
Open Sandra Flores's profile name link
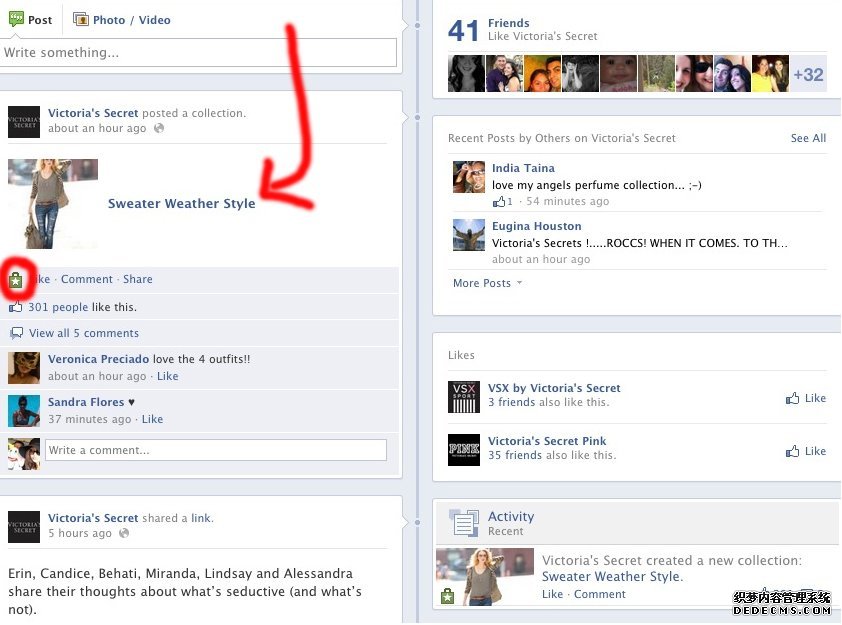pos(86,402)
